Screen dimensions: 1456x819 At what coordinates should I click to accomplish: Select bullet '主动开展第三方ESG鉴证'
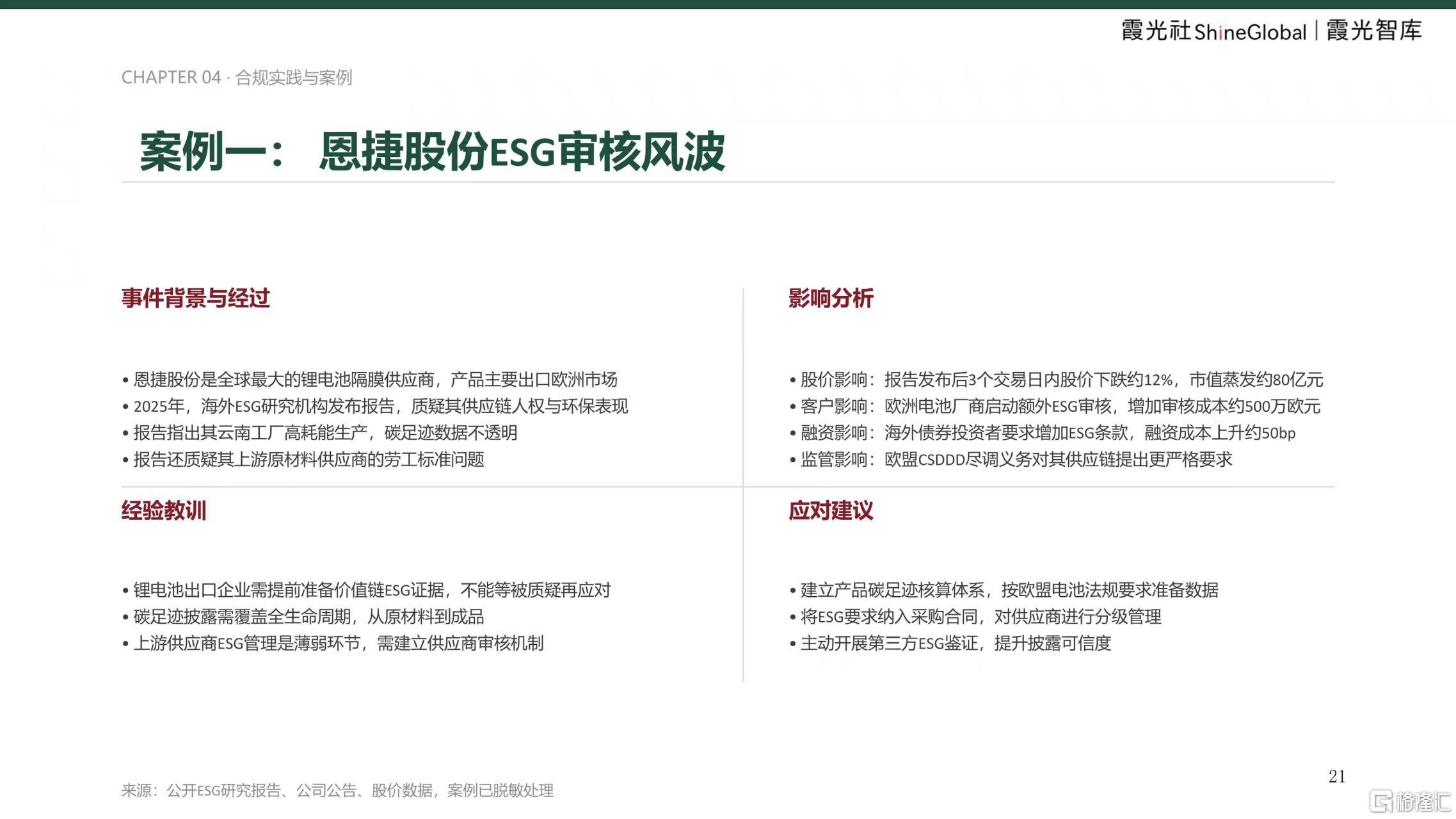coord(950,643)
